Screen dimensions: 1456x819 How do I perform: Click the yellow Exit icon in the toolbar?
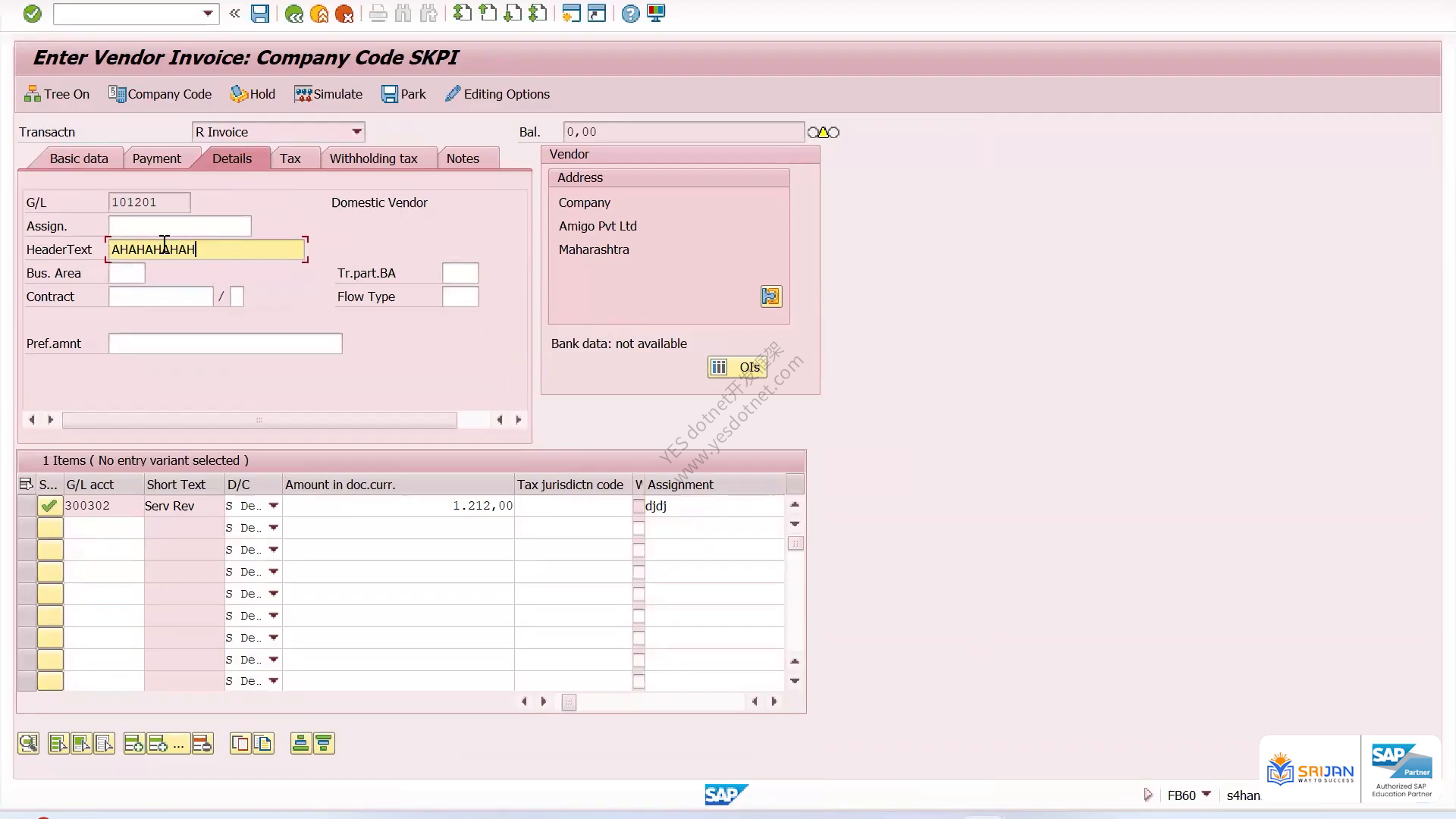click(x=319, y=14)
